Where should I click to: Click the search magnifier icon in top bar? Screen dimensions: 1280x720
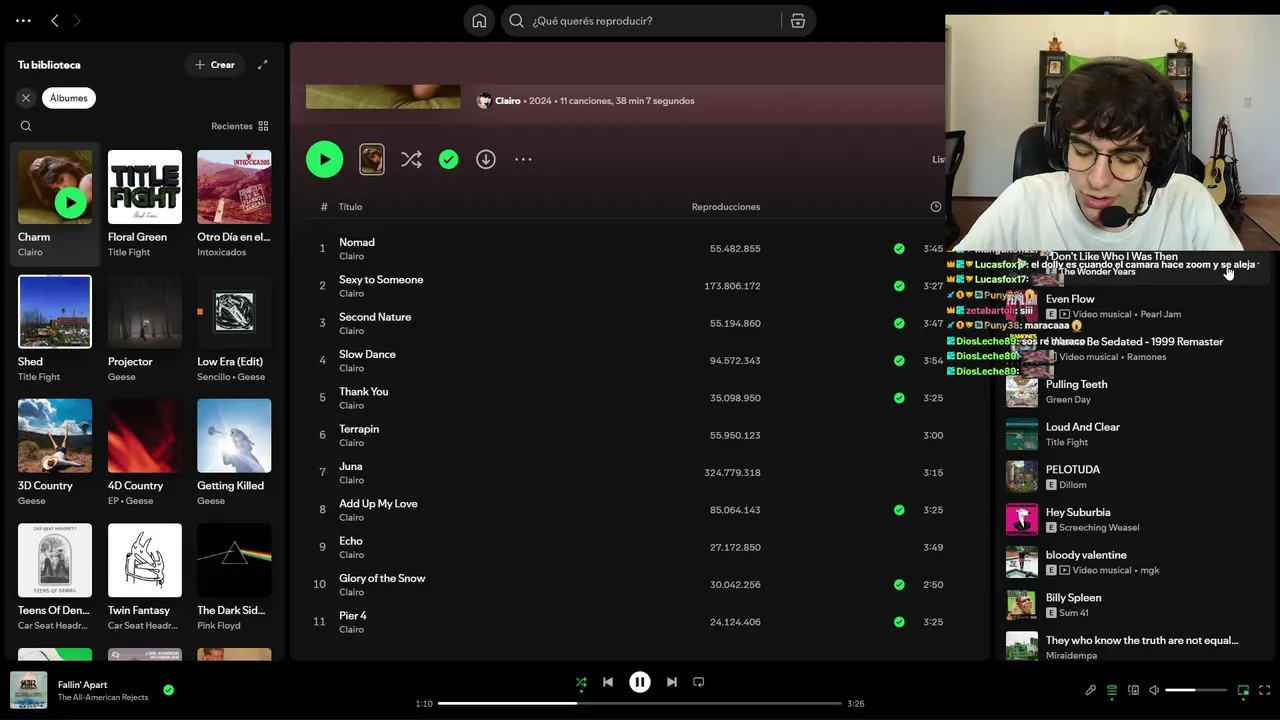pos(517,20)
